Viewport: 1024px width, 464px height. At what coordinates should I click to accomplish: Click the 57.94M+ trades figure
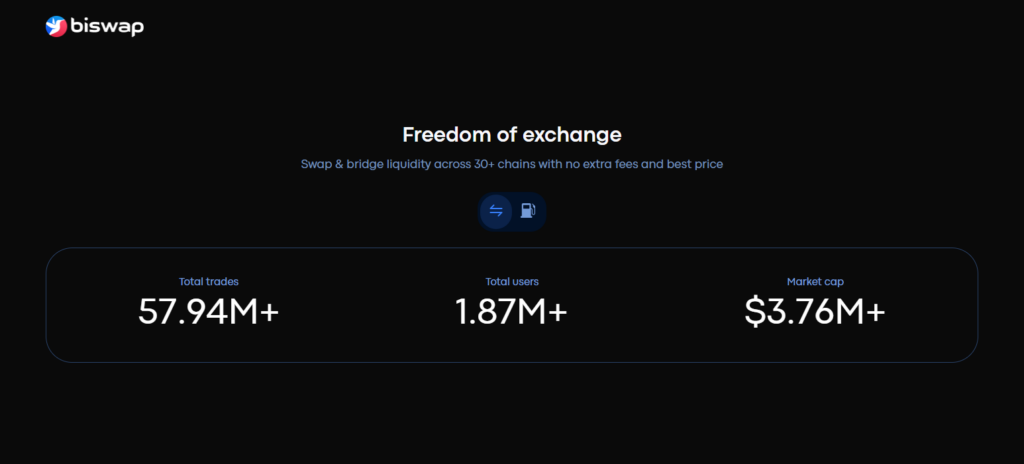tap(208, 312)
